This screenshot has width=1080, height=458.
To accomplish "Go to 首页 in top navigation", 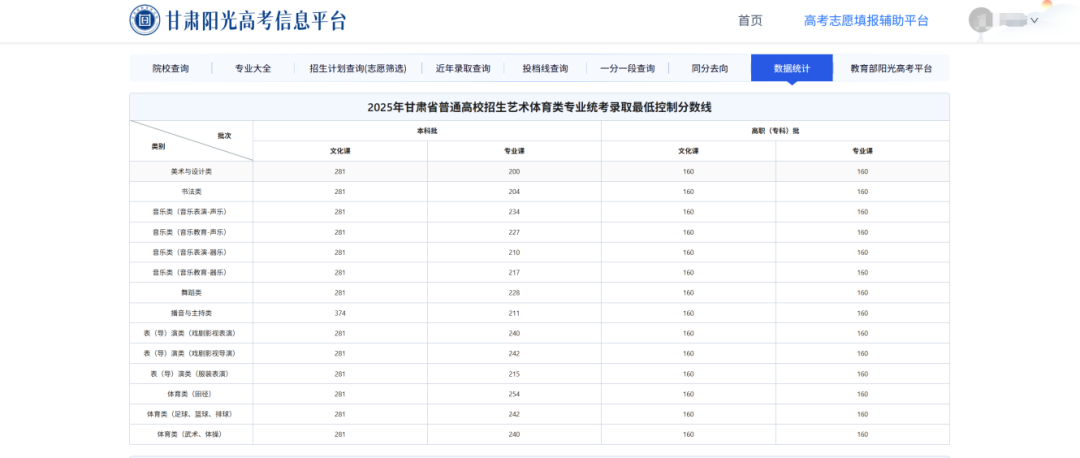I will [x=750, y=21].
